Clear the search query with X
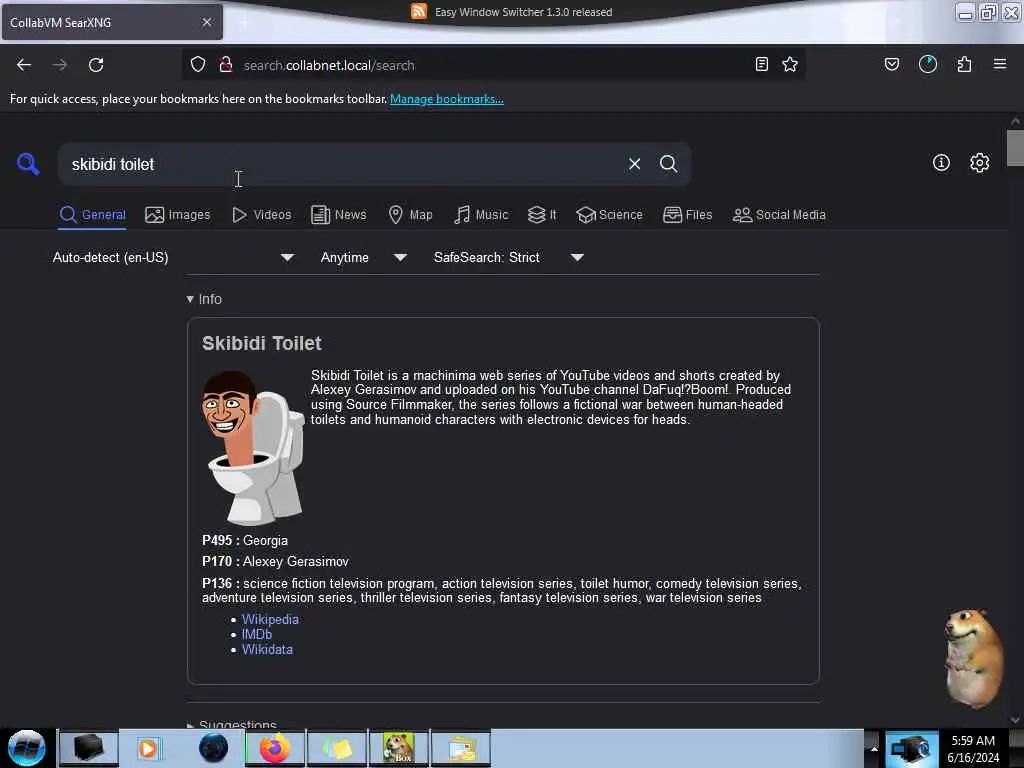 [634, 164]
